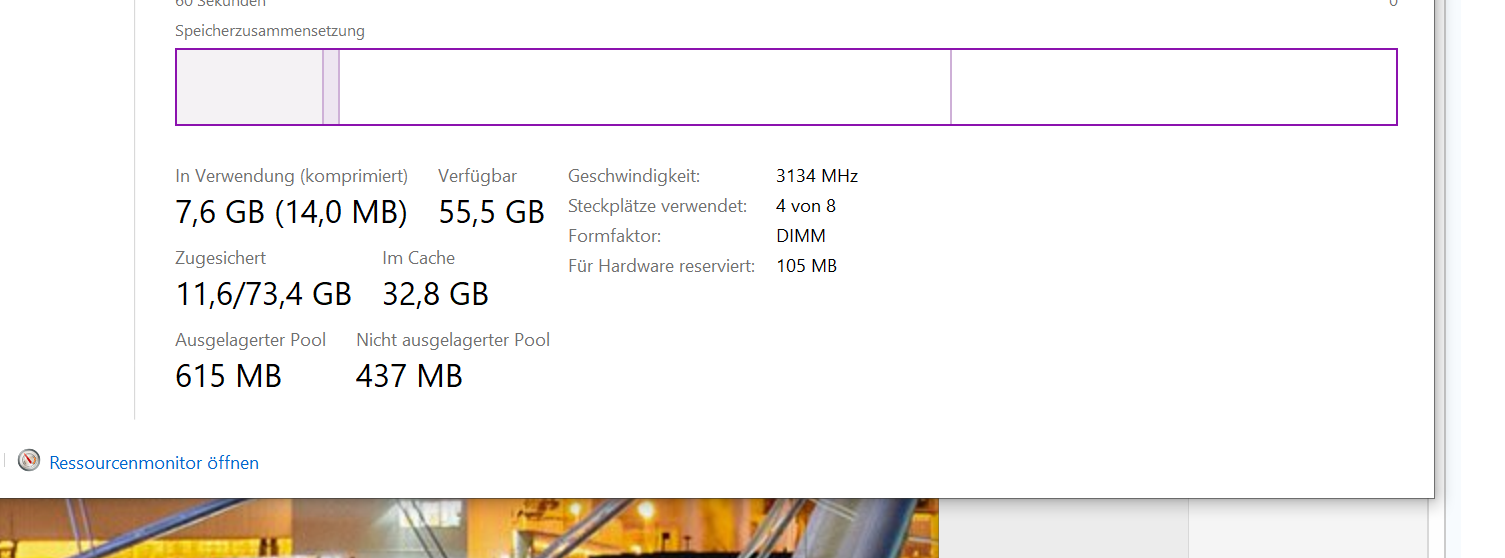The height and width of the screenshot is (558, 1505).
Task: Click the narrow modified memory segment
Action: 331,87
